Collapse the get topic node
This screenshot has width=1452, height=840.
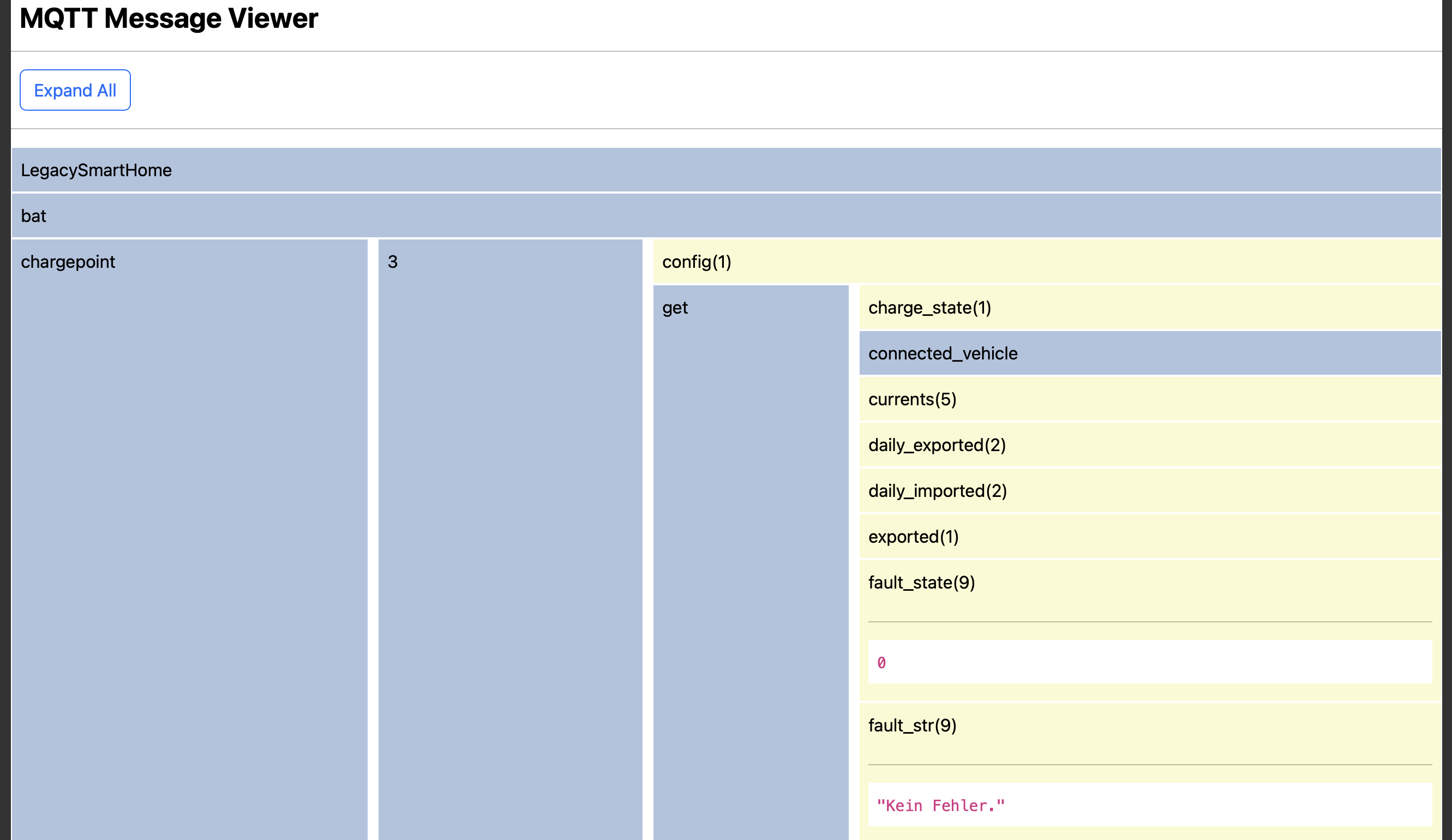point(675,308)
